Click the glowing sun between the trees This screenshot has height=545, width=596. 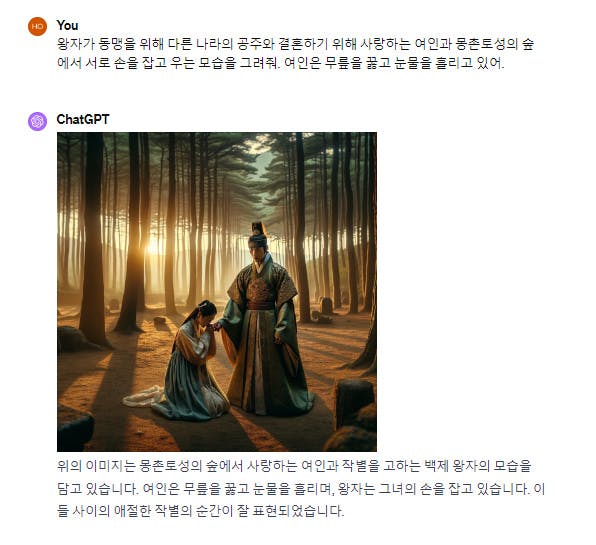coord(155,246)
